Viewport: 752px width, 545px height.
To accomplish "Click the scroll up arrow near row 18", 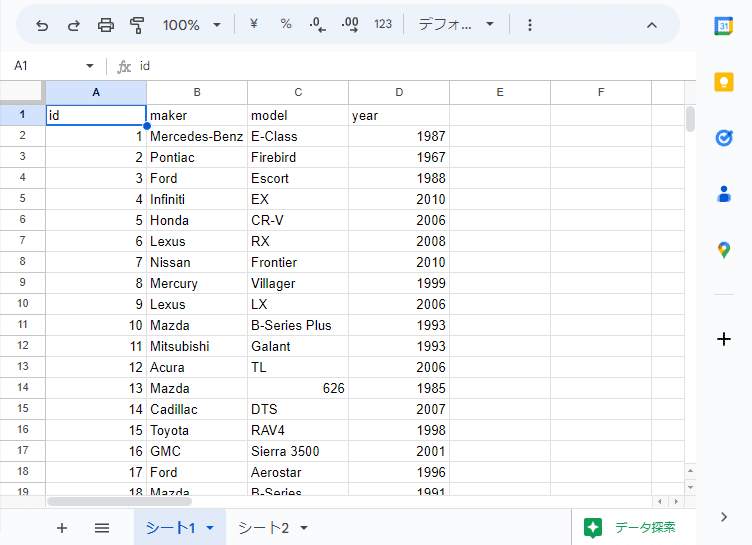I will click(x=690, y=471).
